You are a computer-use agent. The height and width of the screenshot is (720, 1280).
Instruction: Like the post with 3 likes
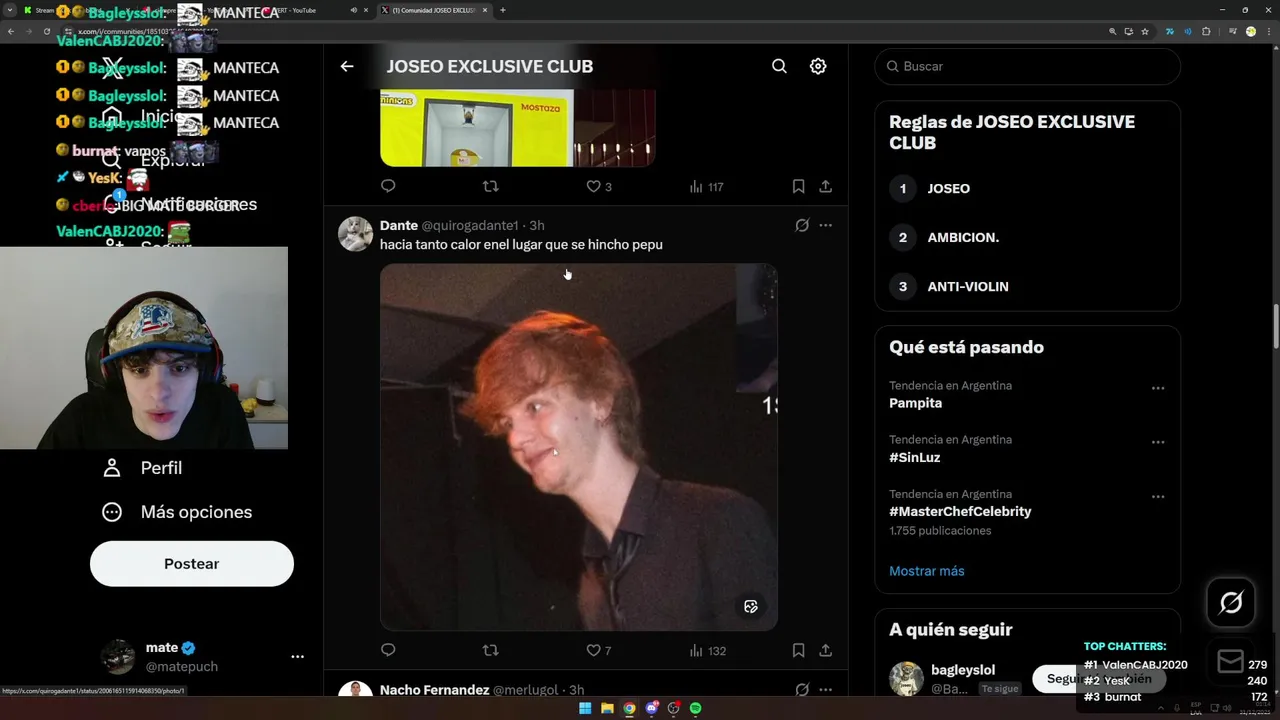[598, 186]
